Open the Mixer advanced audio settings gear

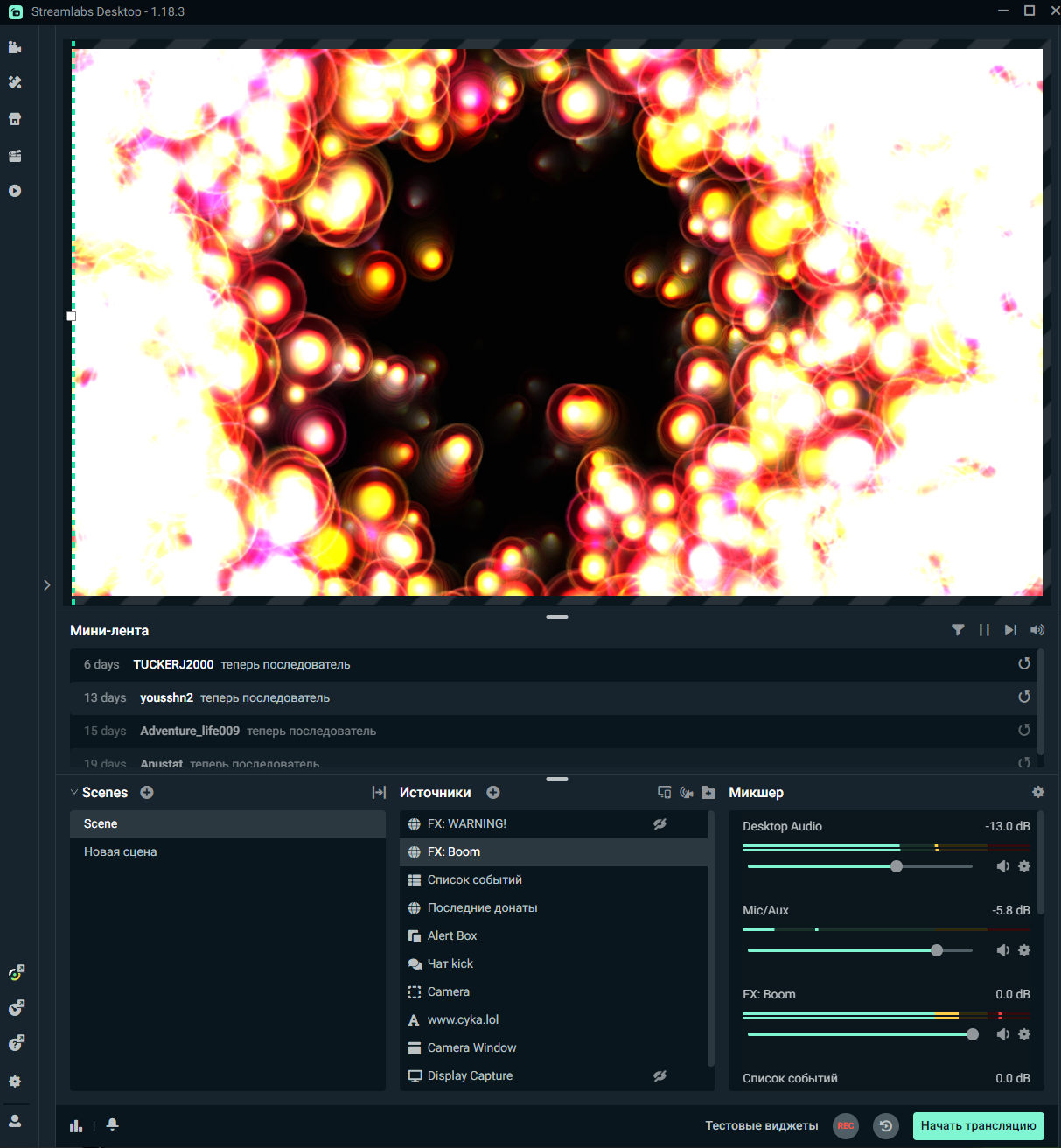coord(1038,792)
